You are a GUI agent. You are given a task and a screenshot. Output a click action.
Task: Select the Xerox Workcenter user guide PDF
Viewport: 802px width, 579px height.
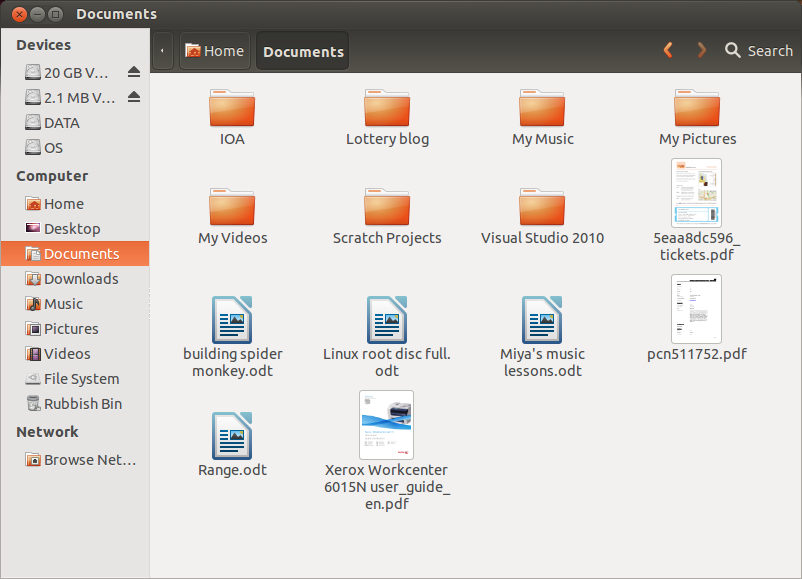click(x=386, y=424)
